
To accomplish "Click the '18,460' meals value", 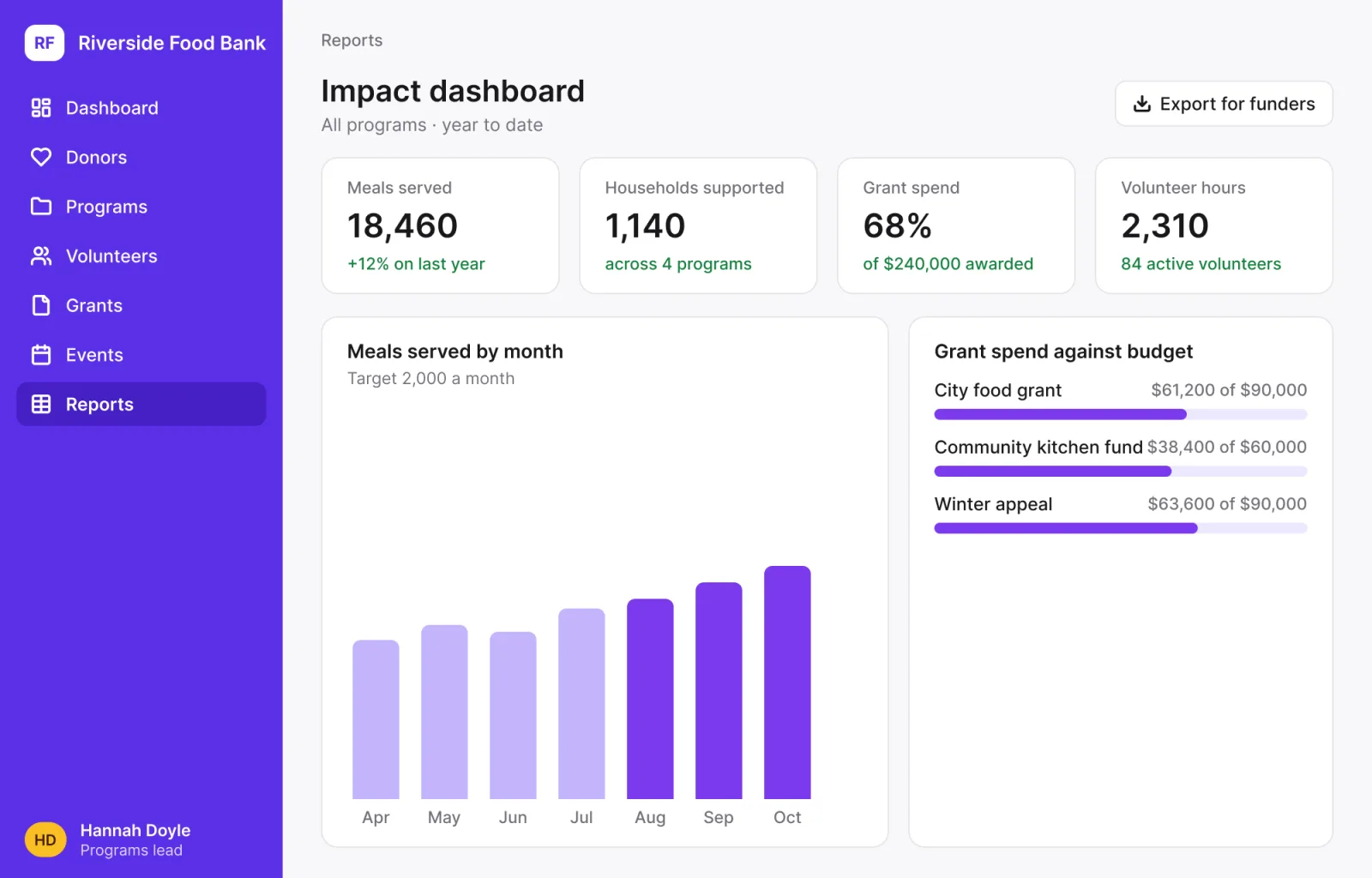I will tap(402, 226).
